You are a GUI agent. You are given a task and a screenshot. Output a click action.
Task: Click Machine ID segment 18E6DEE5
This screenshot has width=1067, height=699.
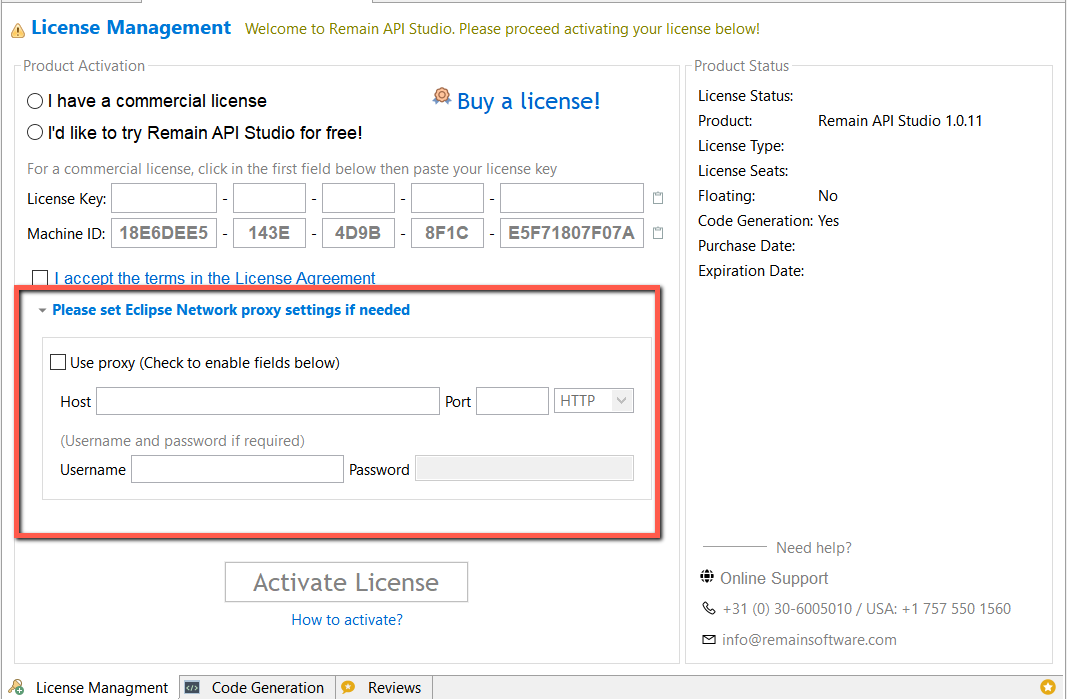(x=164, y=233)
